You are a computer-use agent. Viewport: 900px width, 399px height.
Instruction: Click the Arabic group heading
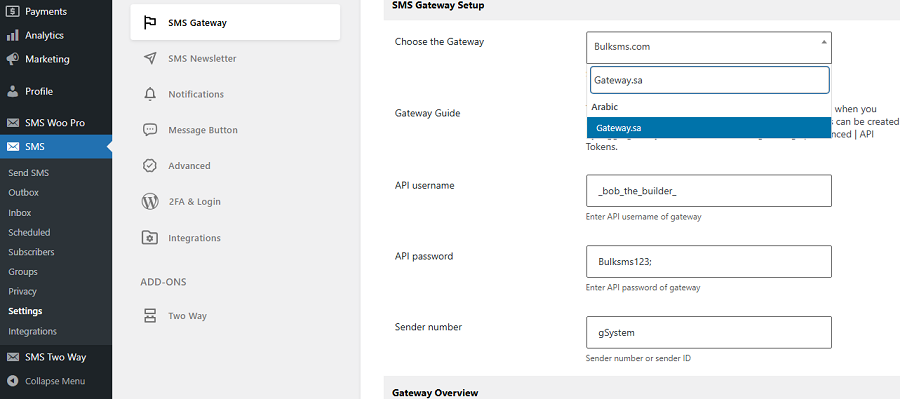click(604, 107)
